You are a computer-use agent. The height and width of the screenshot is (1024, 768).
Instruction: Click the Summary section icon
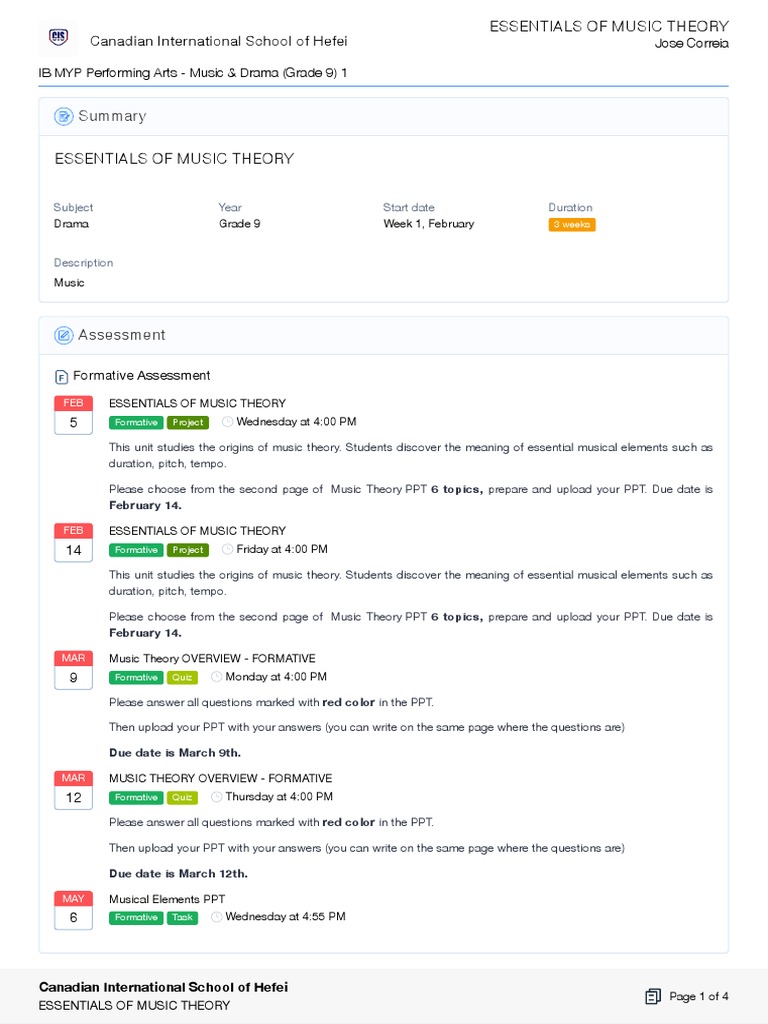(64, 117)
